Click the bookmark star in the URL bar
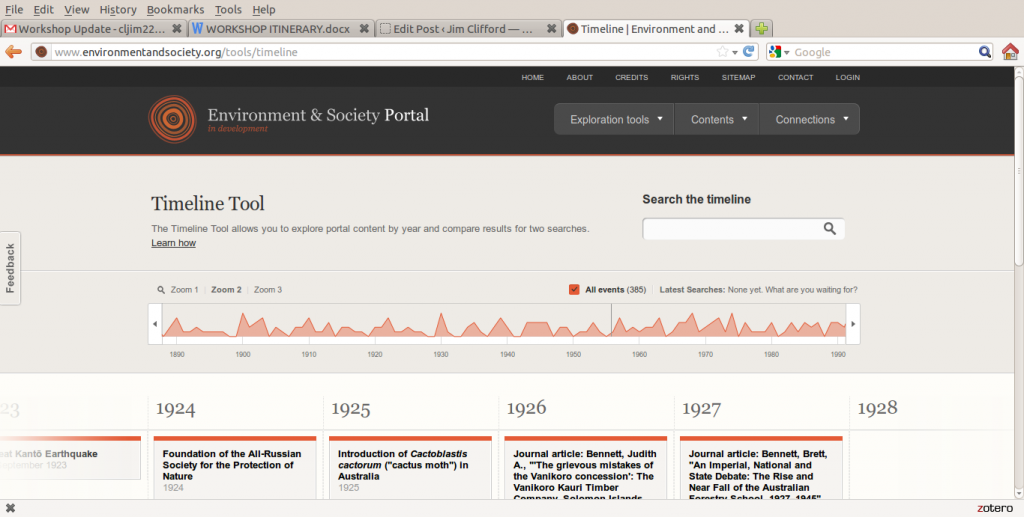Screen dimensions: 1024x517 coord(722,52)
